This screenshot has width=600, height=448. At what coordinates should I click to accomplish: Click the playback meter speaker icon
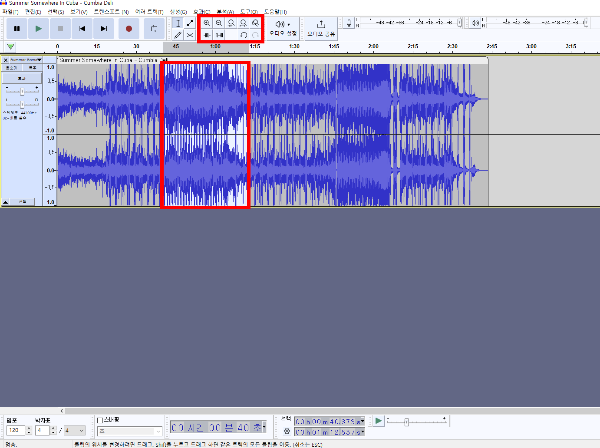click(x=475, y=23)
